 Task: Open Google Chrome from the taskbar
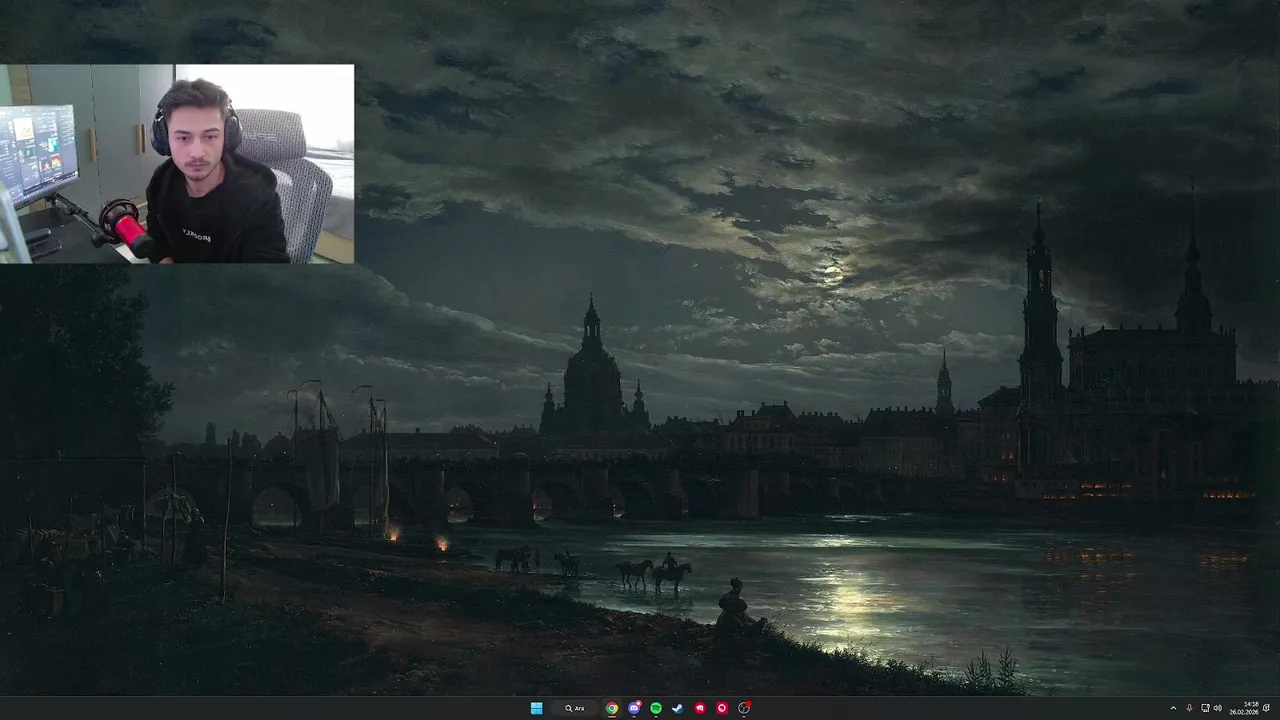(612, 708)
